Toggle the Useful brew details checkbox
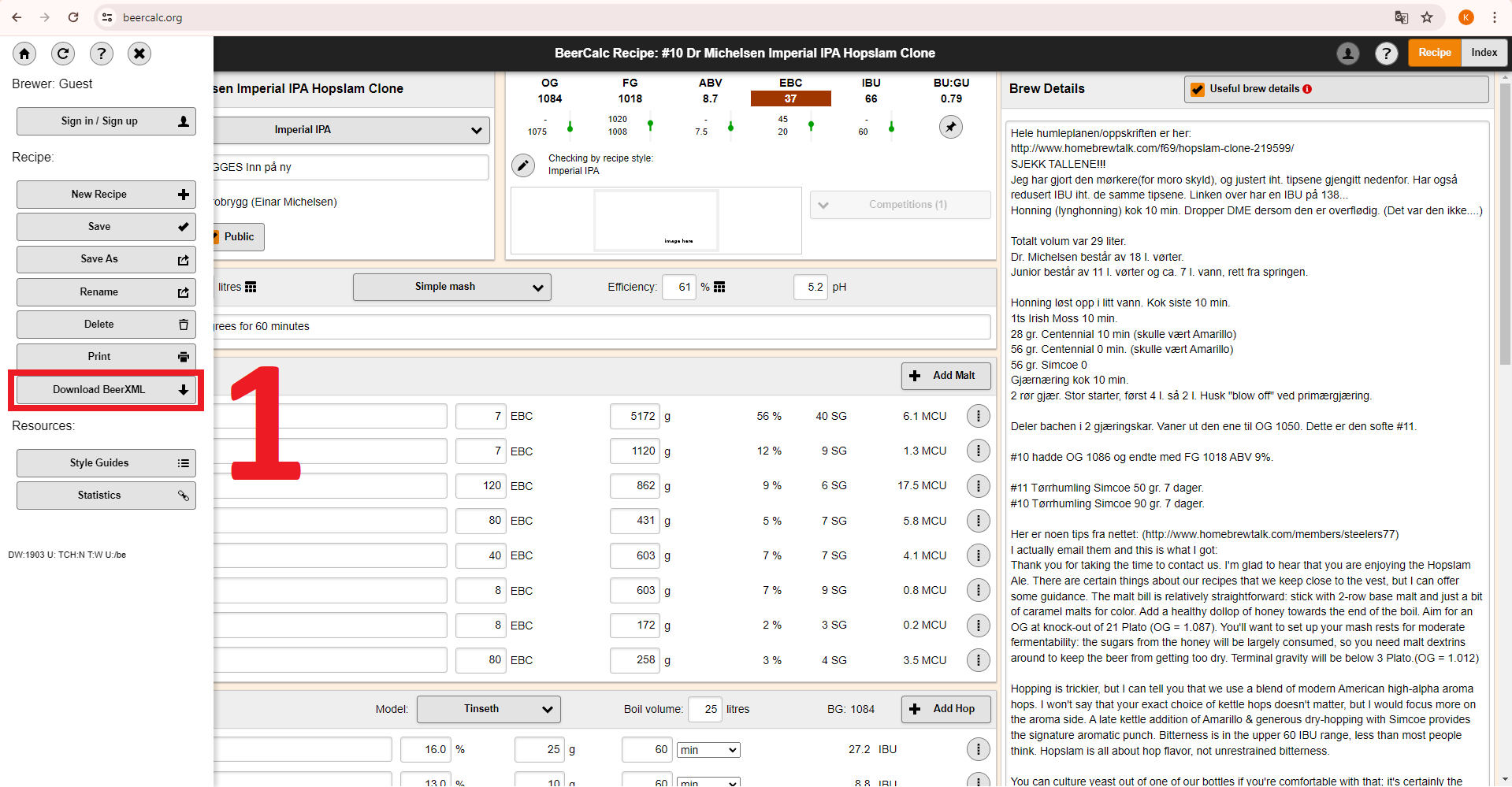This screenshot has height=787, width=1512. pyautogui.click(x=1198, y=90)
